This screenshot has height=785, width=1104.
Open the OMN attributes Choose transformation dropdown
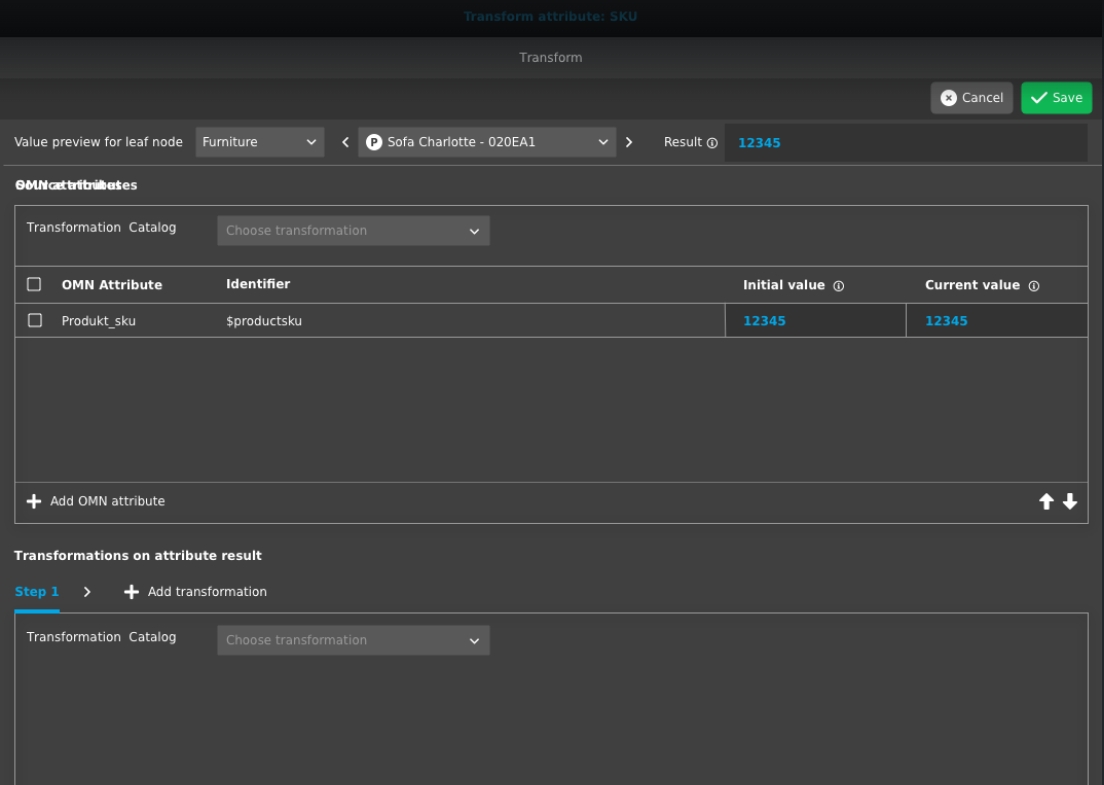click(353, 231)
